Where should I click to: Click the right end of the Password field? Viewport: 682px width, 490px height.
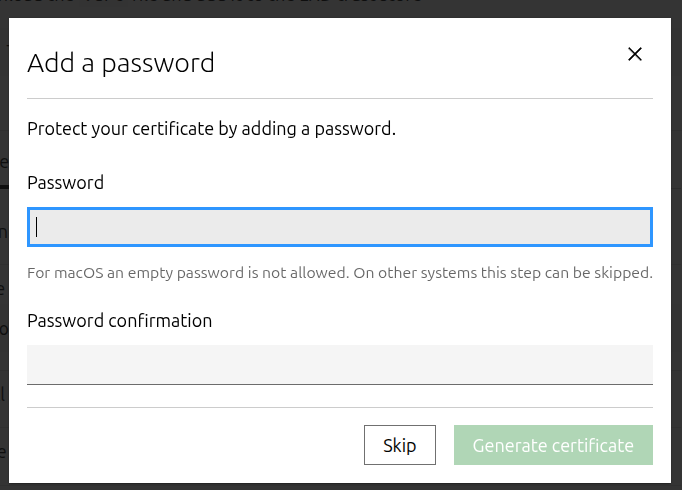tap(640, 227)
